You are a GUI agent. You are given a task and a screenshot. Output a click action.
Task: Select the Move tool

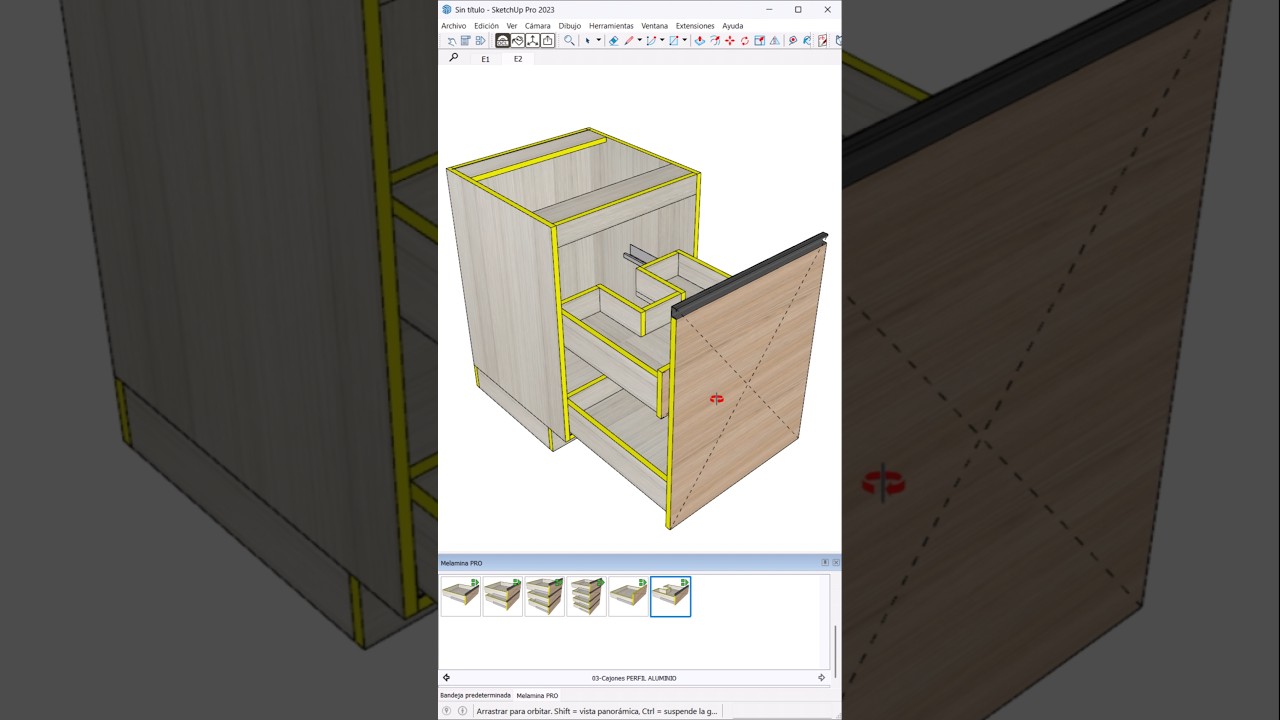click(730, 41)
